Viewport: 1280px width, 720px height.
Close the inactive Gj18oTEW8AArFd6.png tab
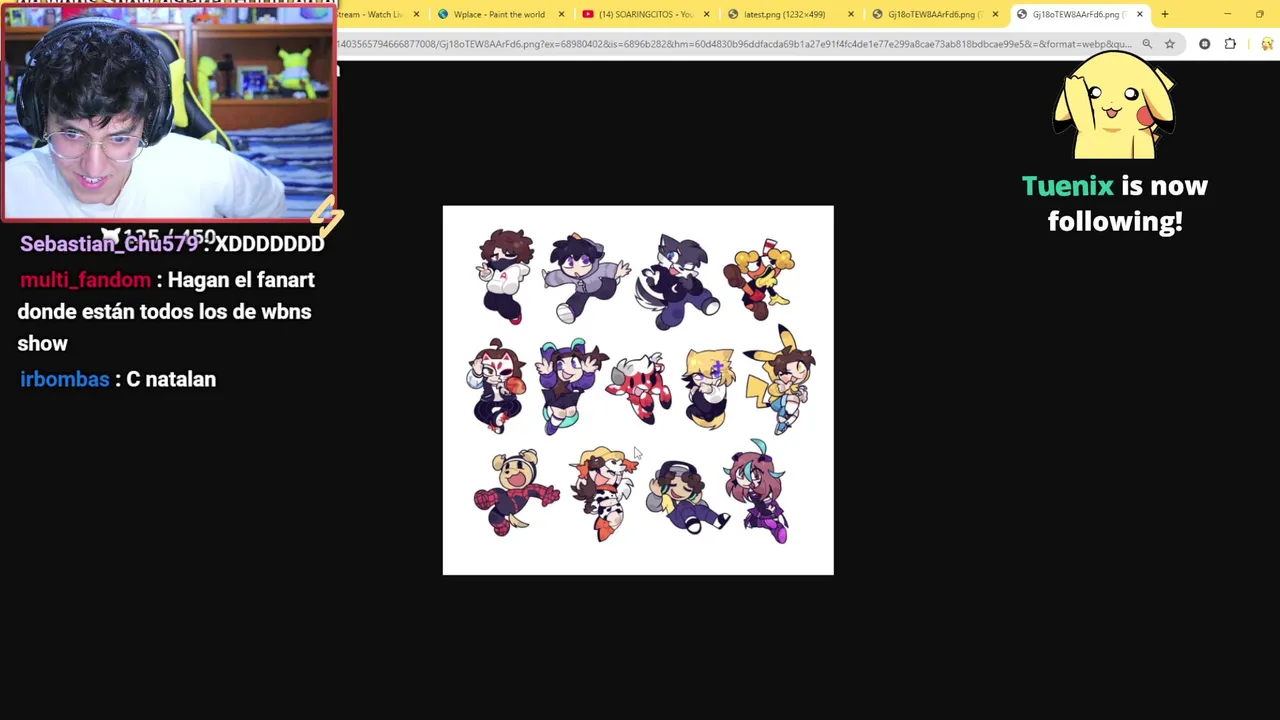point(995,14)
